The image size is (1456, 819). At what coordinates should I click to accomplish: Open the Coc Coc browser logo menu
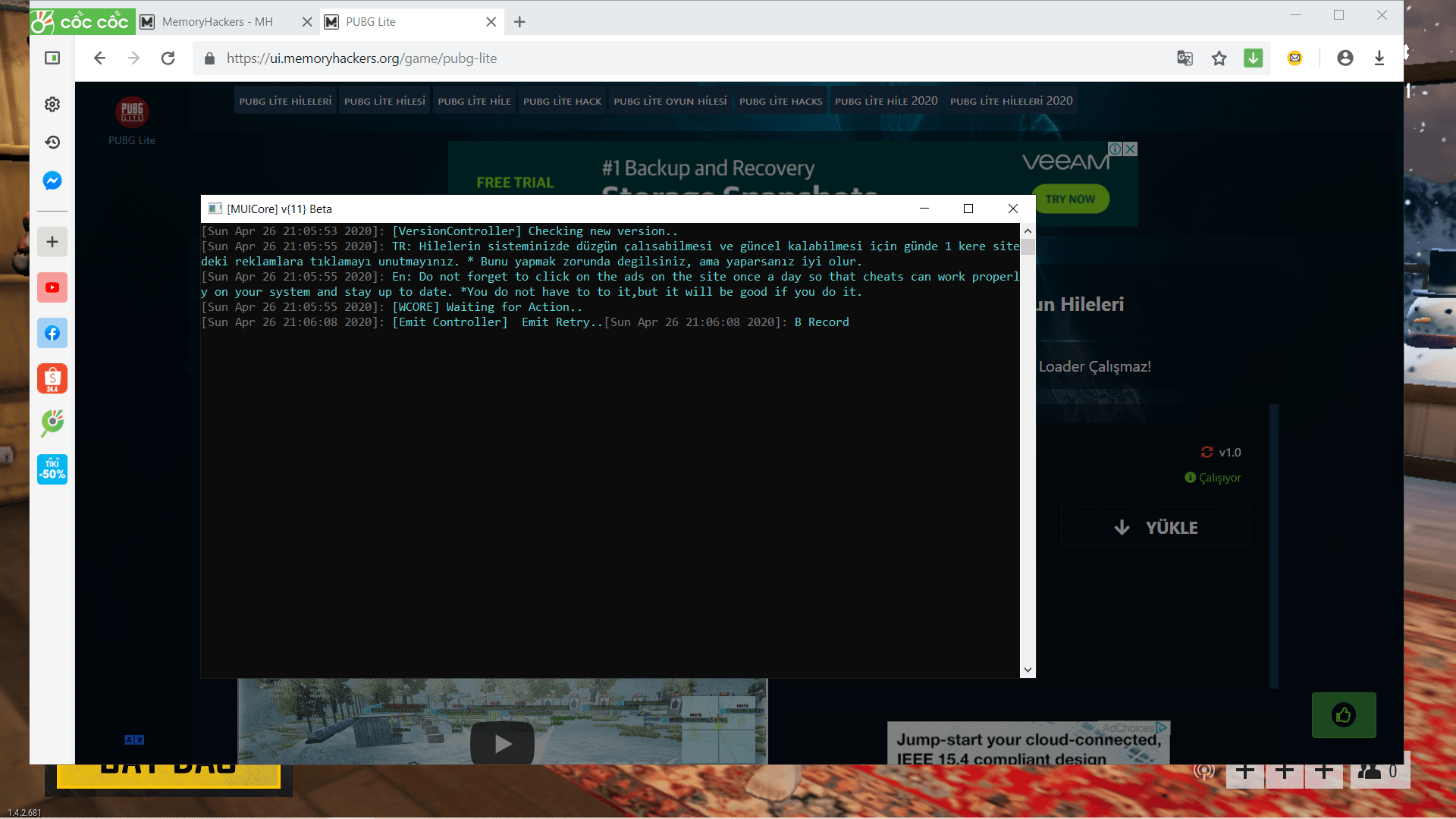pos(82,21)
